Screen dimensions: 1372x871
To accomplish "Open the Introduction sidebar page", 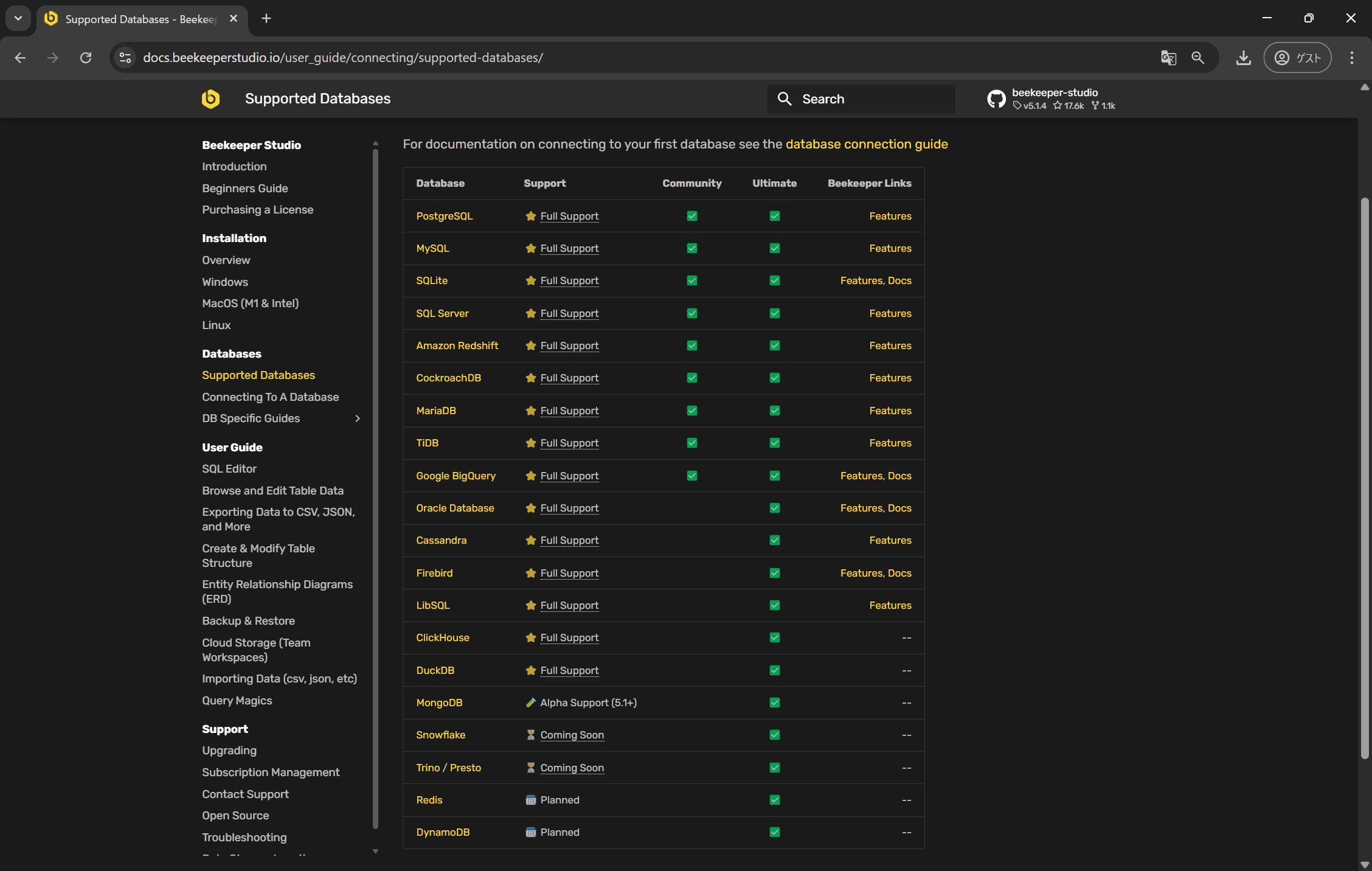I will click(234, 167).
